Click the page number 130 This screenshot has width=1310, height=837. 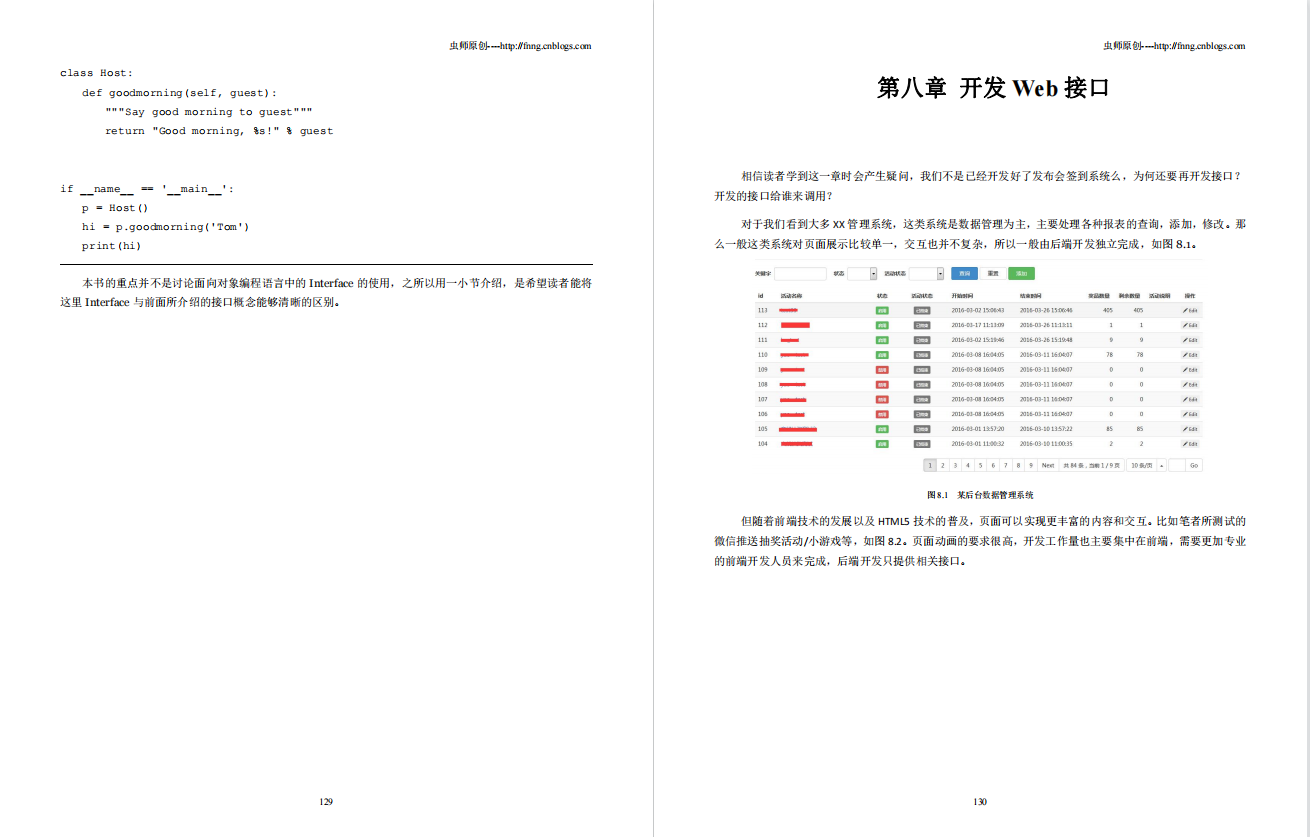[x=980, y=802]
